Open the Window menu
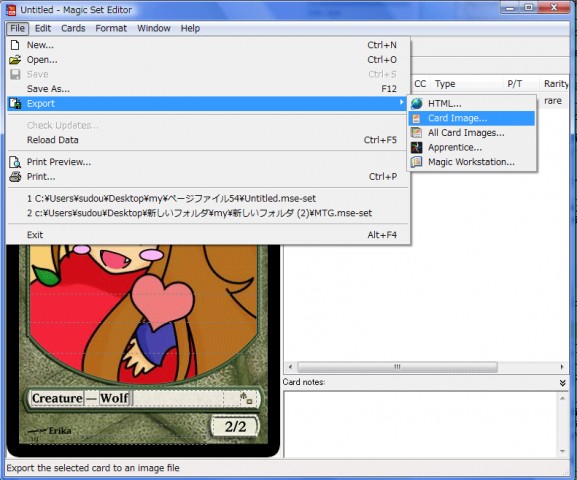The image size is (577, 480). tap(154, 28)
